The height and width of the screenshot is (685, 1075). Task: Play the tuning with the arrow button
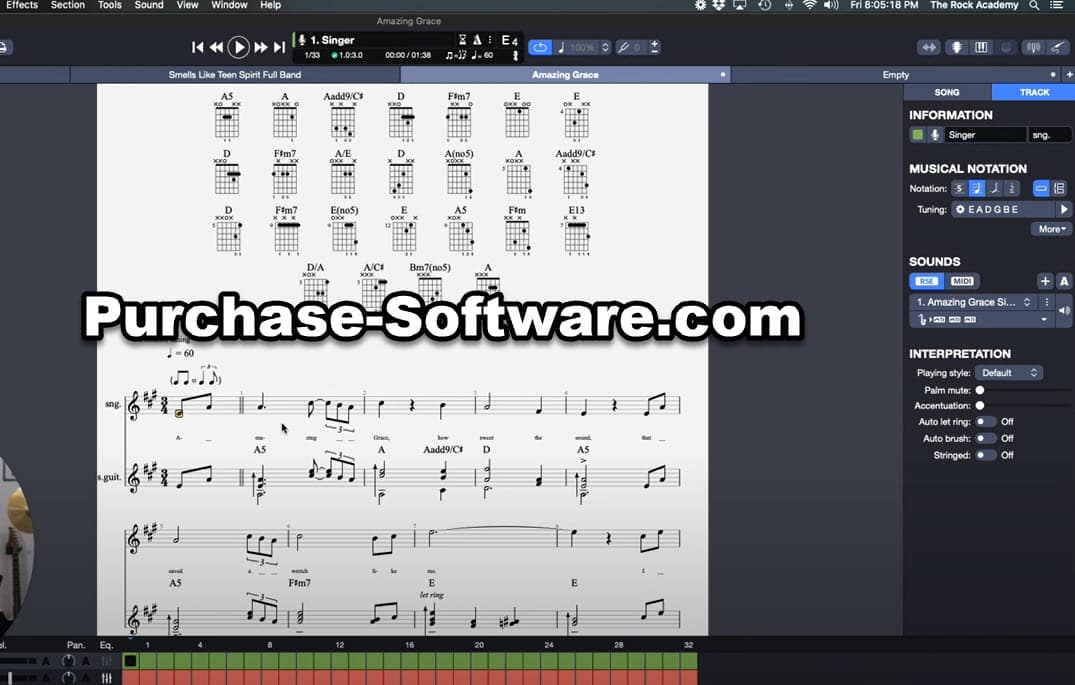click(x=1063, y=210)
